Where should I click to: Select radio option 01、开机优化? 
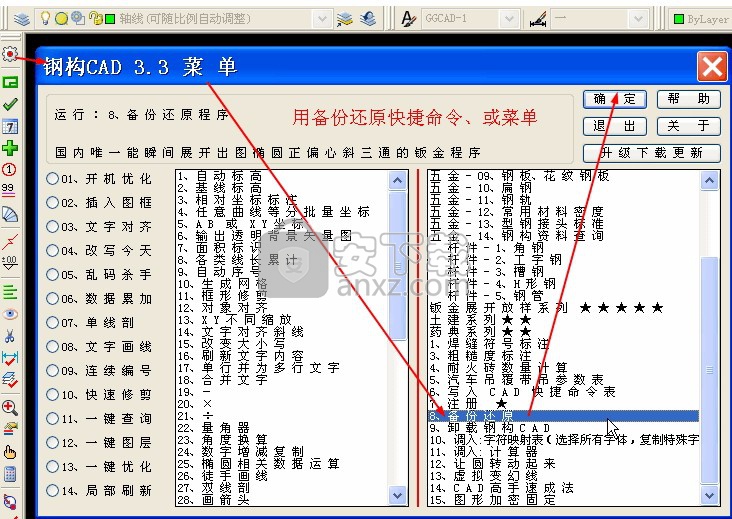(x=52, y=179)
